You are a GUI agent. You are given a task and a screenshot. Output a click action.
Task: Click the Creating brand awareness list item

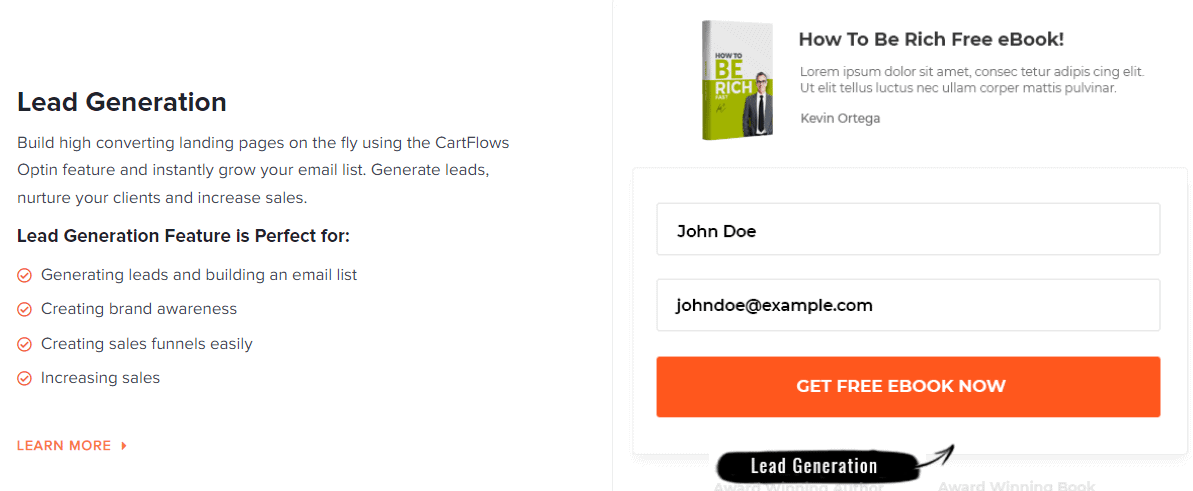[x=139, y=309]
